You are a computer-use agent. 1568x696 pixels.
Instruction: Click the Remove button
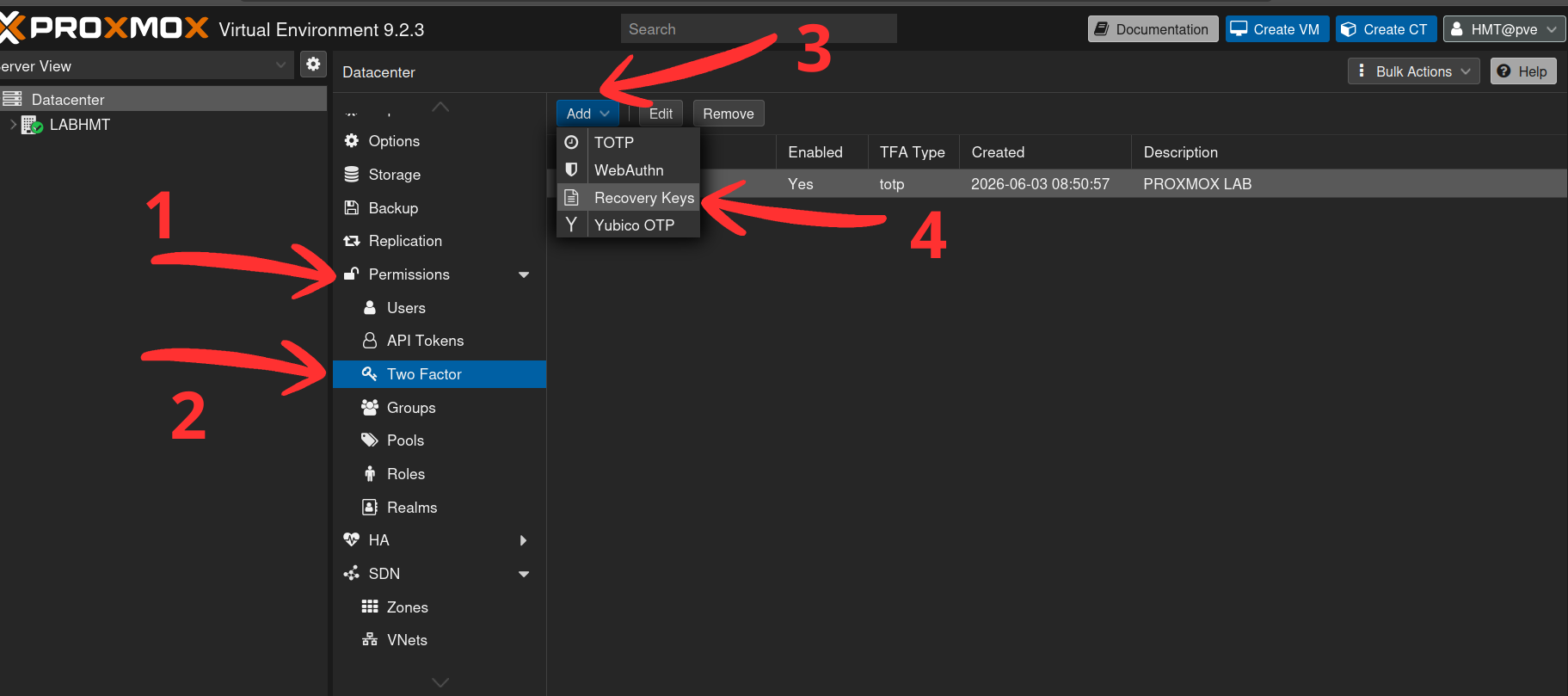[x=729, y=114]
